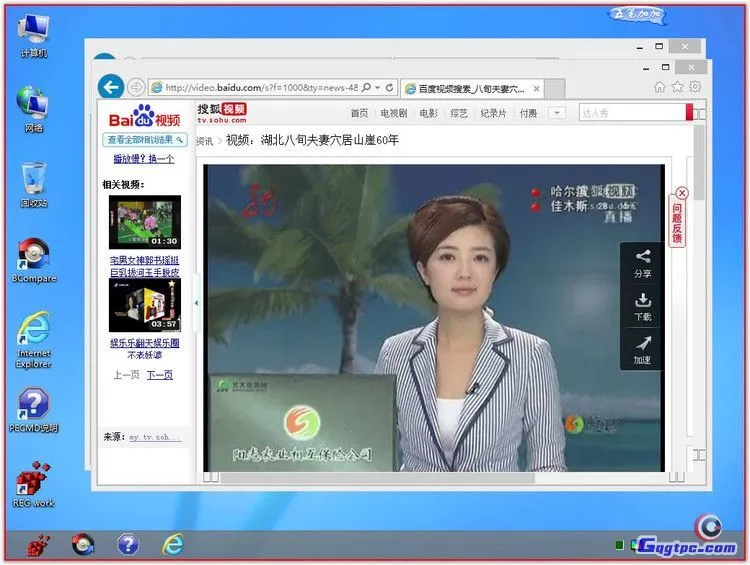The height and width of the screenshot is (565, 750).
Task: Open the 娱乐乐翻天娱乐圈不老妖谭 video link
Action: (x=144, y=349)
